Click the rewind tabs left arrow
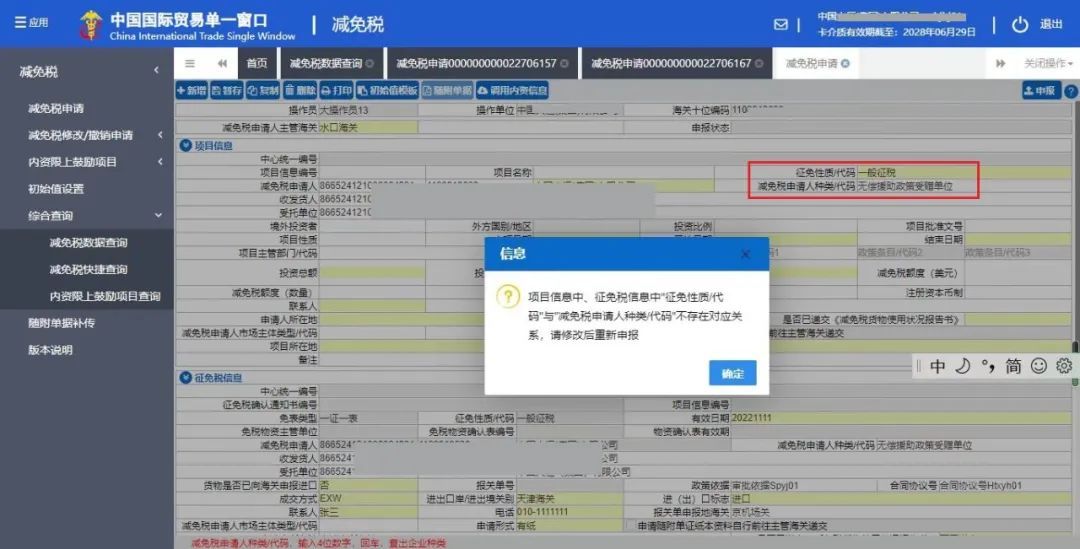The image size is (1080, 549). 222,63
